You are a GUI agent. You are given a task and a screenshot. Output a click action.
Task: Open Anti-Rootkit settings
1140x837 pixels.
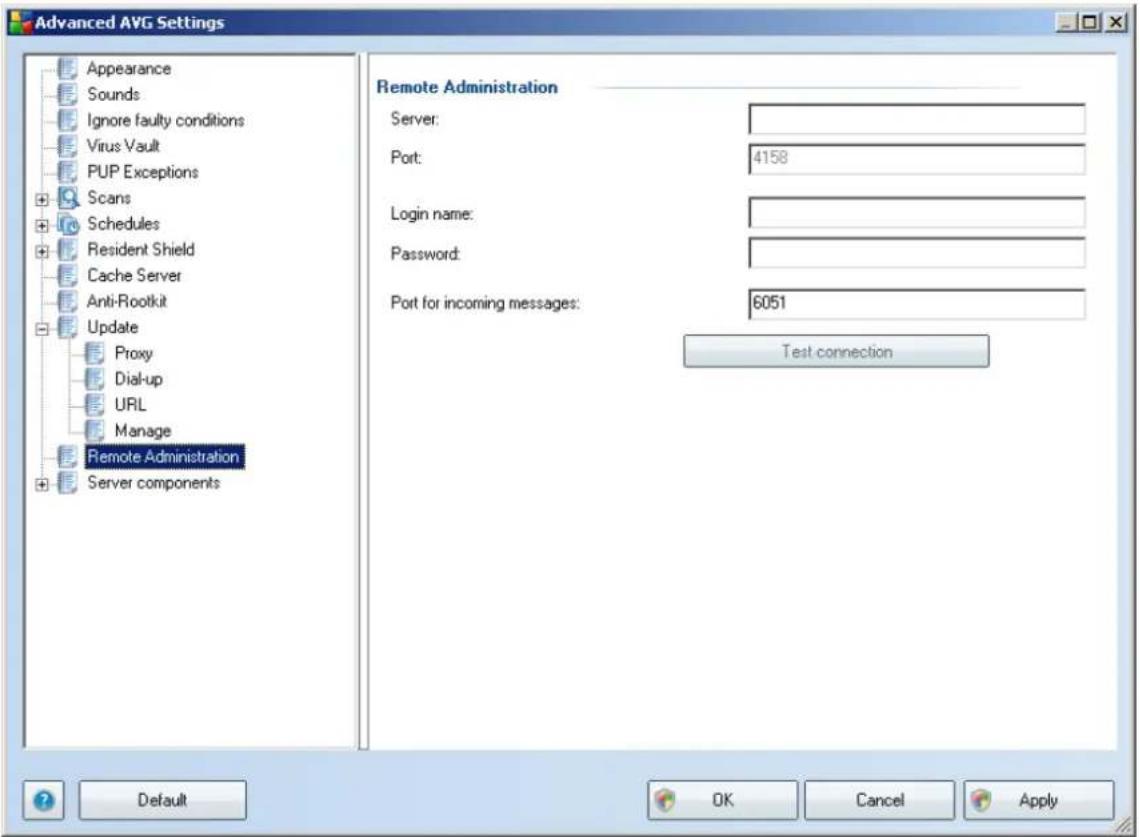(127, 302)
